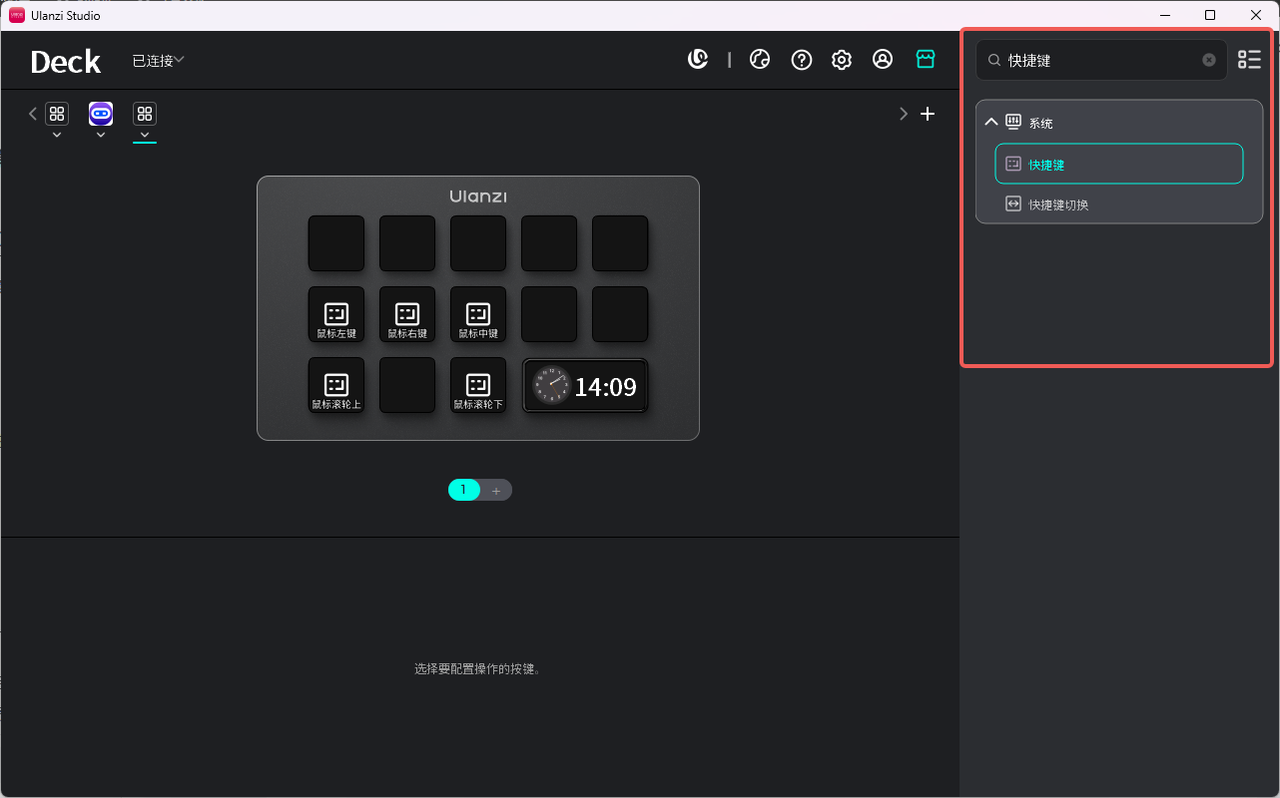This screenshot has width=1280, height=798.
Task: Clear the search field text
Action: tap(1209, 60)
